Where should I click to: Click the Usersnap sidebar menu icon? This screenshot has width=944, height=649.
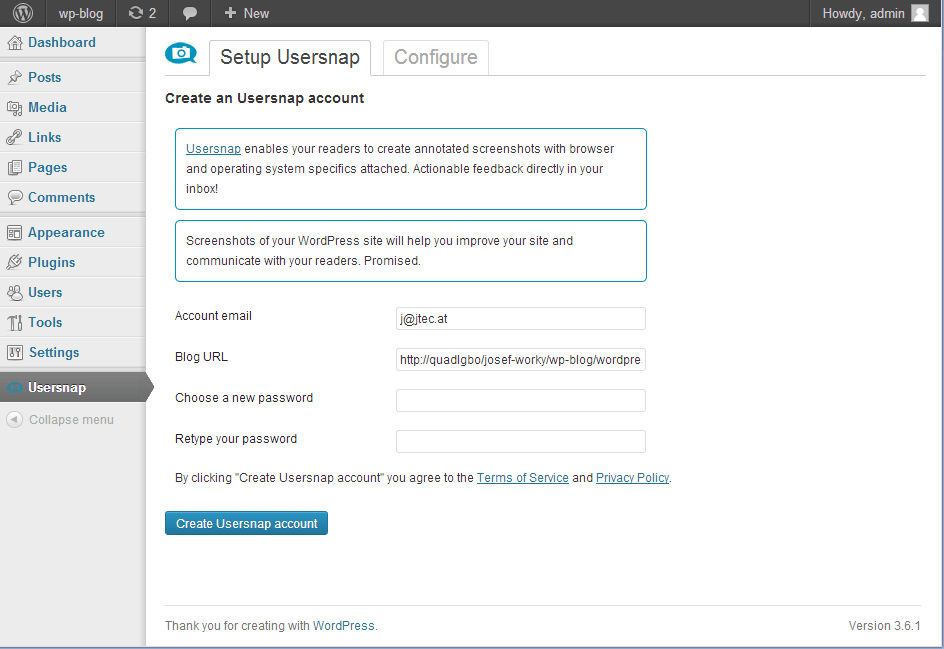tap(14, 388)
